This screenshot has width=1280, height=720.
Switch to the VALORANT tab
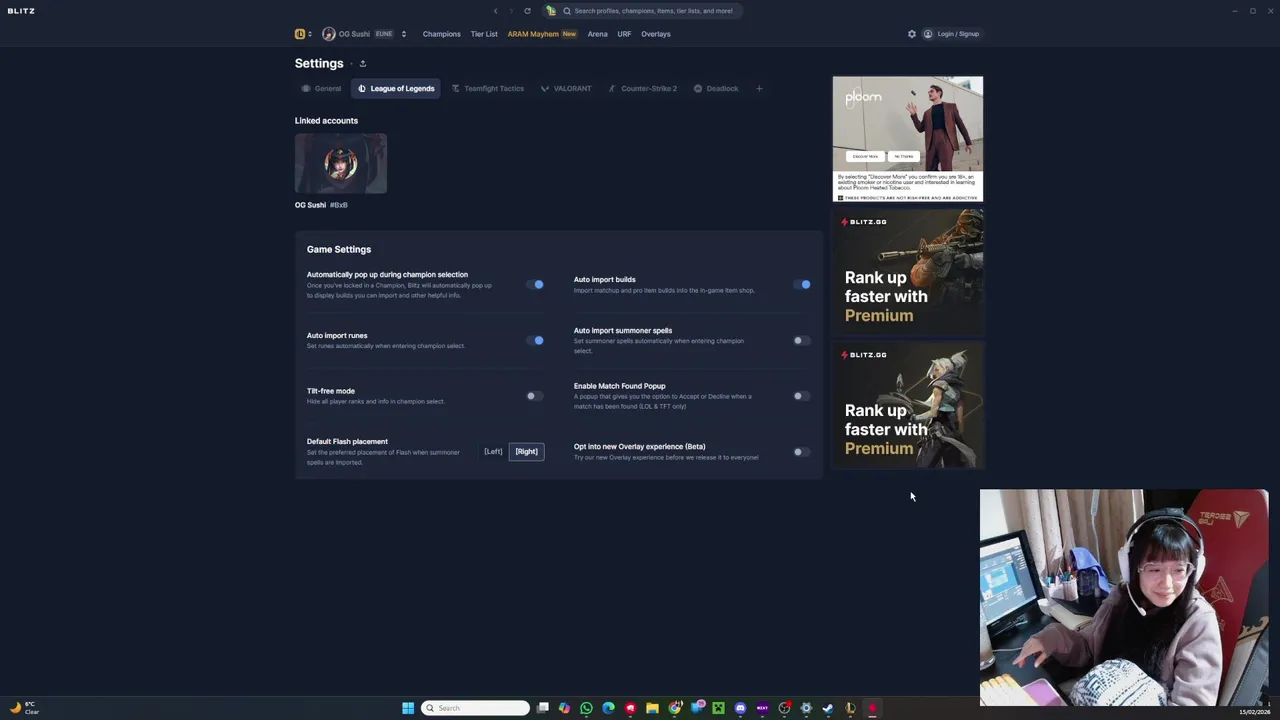566,89
